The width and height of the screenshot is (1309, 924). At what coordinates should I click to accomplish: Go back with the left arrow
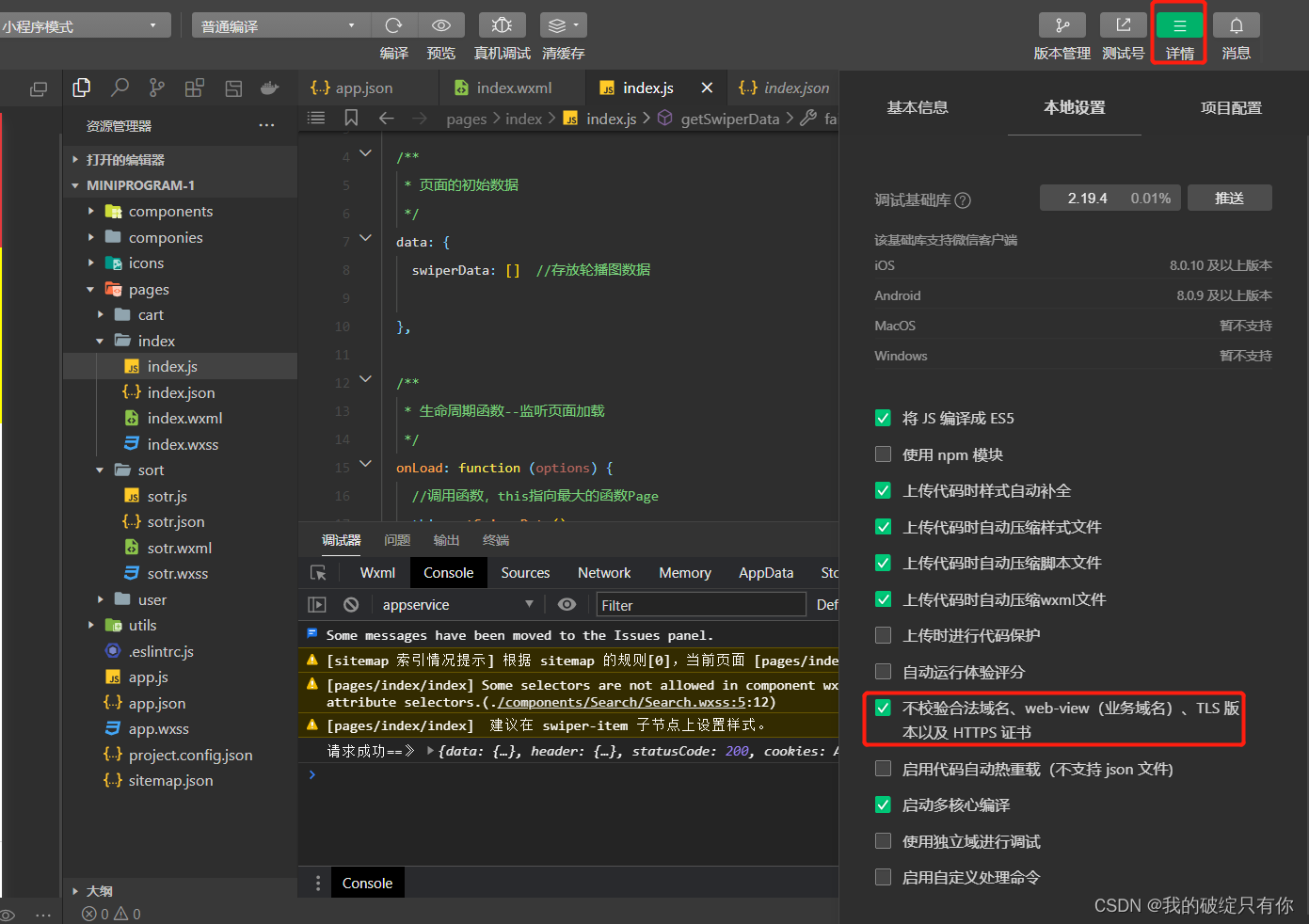386,118
